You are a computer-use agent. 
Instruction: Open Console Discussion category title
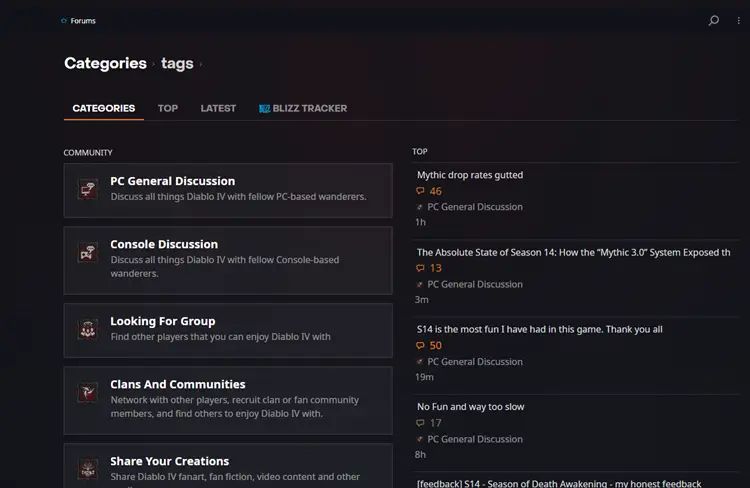164,244
